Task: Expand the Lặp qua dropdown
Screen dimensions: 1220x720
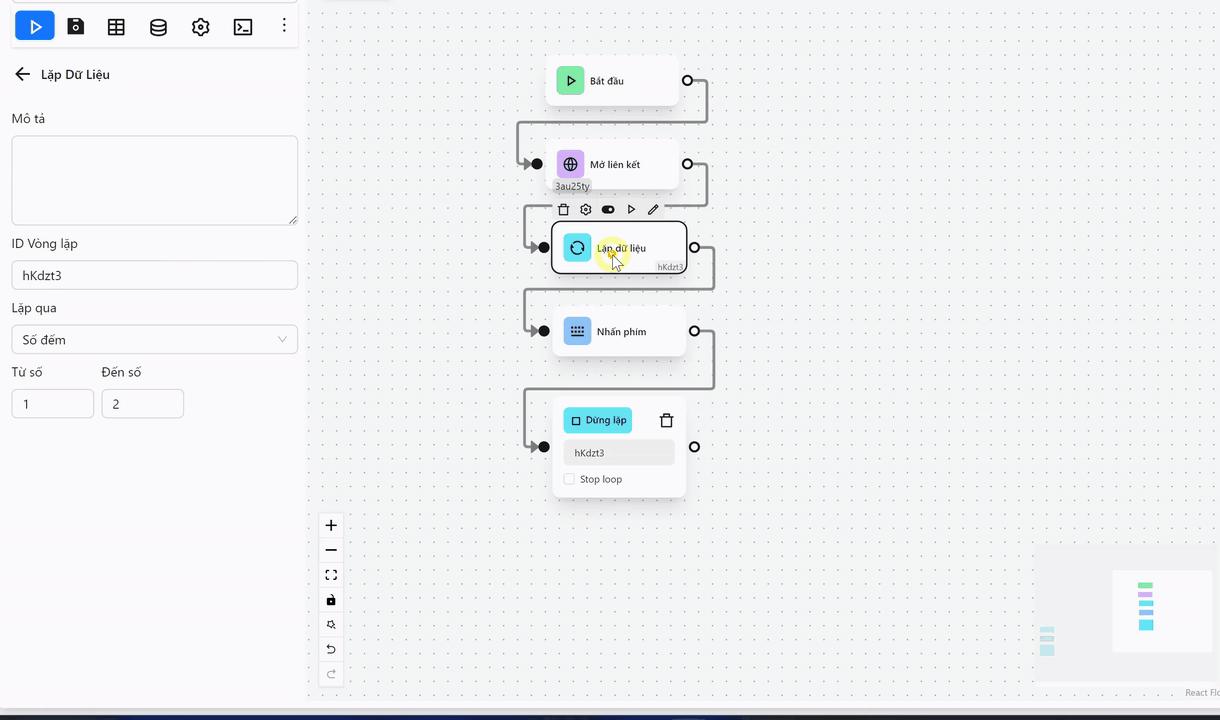Action: (x=154, y=340)
